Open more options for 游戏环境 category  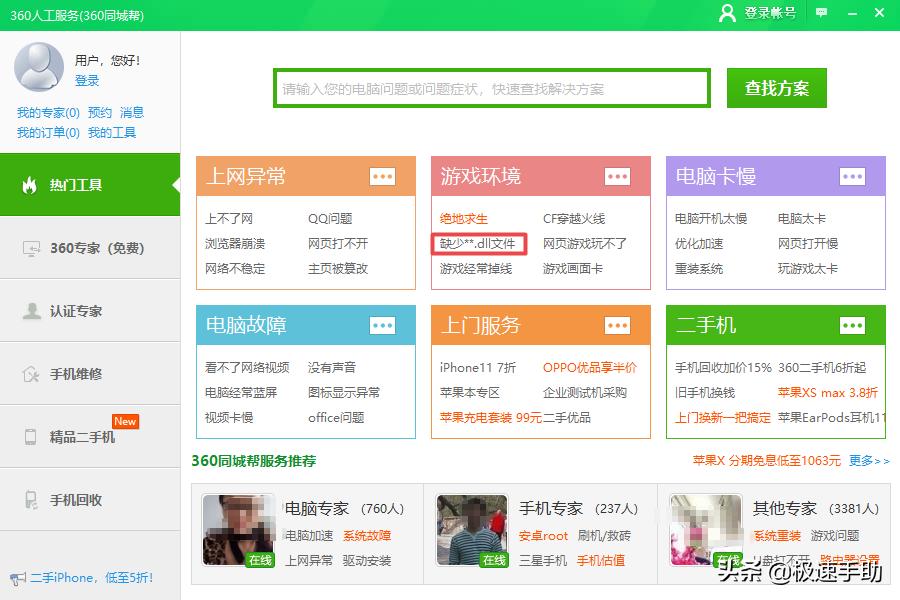pyautogui.click(x=618, y=176)
